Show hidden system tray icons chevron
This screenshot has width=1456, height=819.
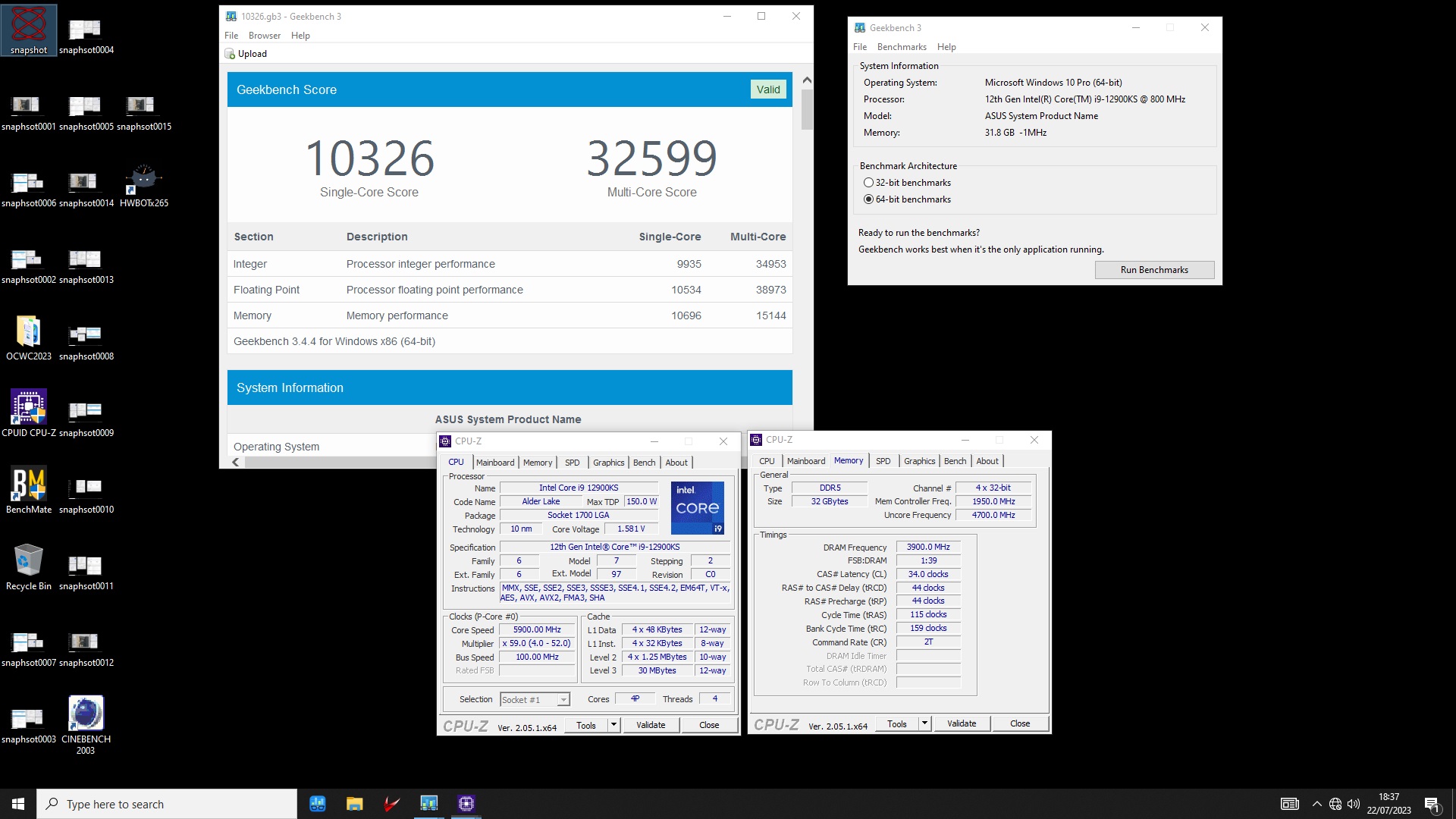[x=1316, y=804]
